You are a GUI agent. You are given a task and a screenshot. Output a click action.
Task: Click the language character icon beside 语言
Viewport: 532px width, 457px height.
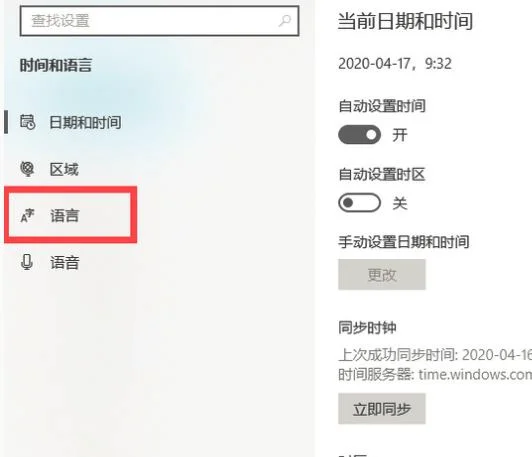pos(27,215)
